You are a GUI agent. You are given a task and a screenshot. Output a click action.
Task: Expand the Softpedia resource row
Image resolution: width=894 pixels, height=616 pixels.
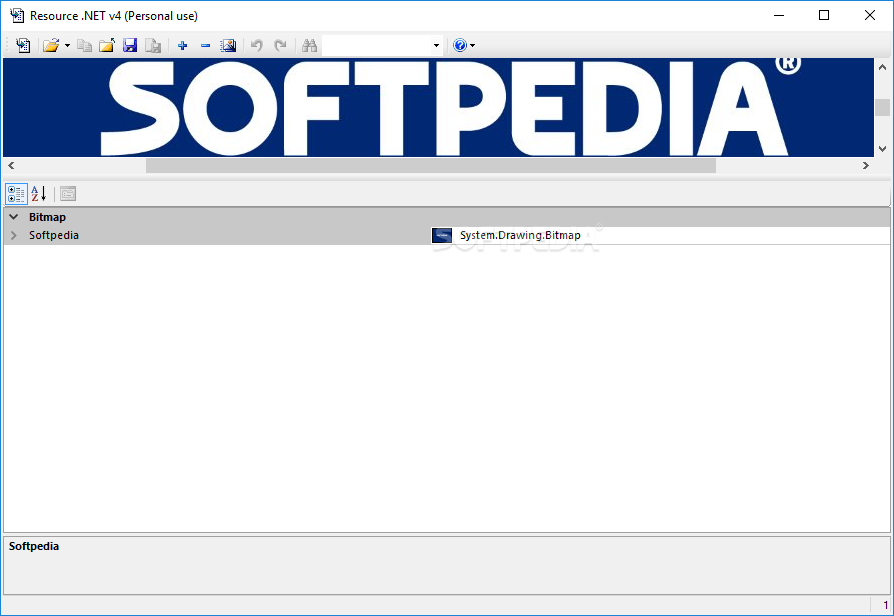pyautogui.click(x=14, y=235)
